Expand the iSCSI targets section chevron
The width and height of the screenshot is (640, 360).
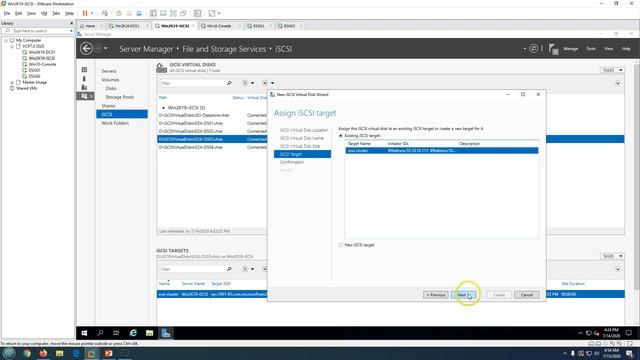[x=618, y=269]
